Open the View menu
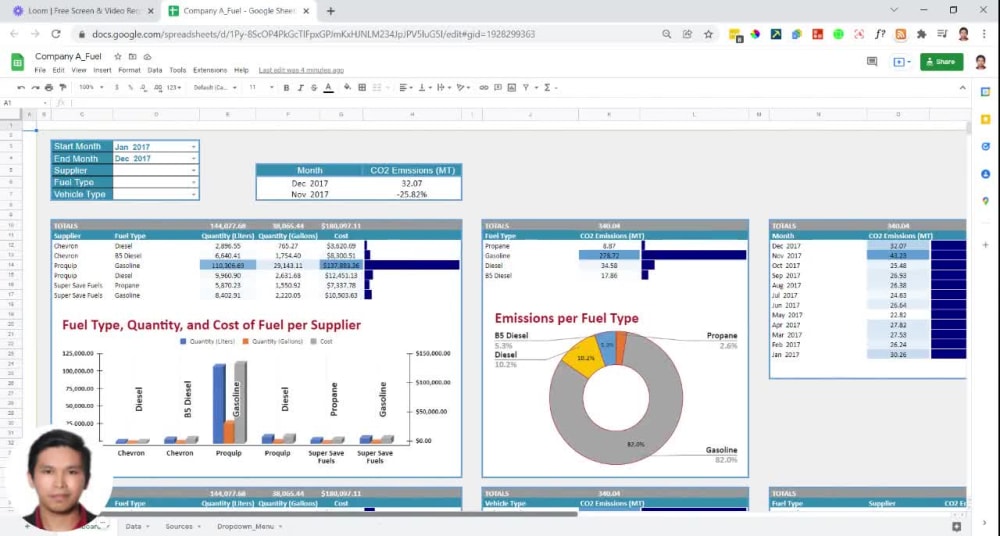The height and width of the screenshot is (536, 1000). [79, 70]
